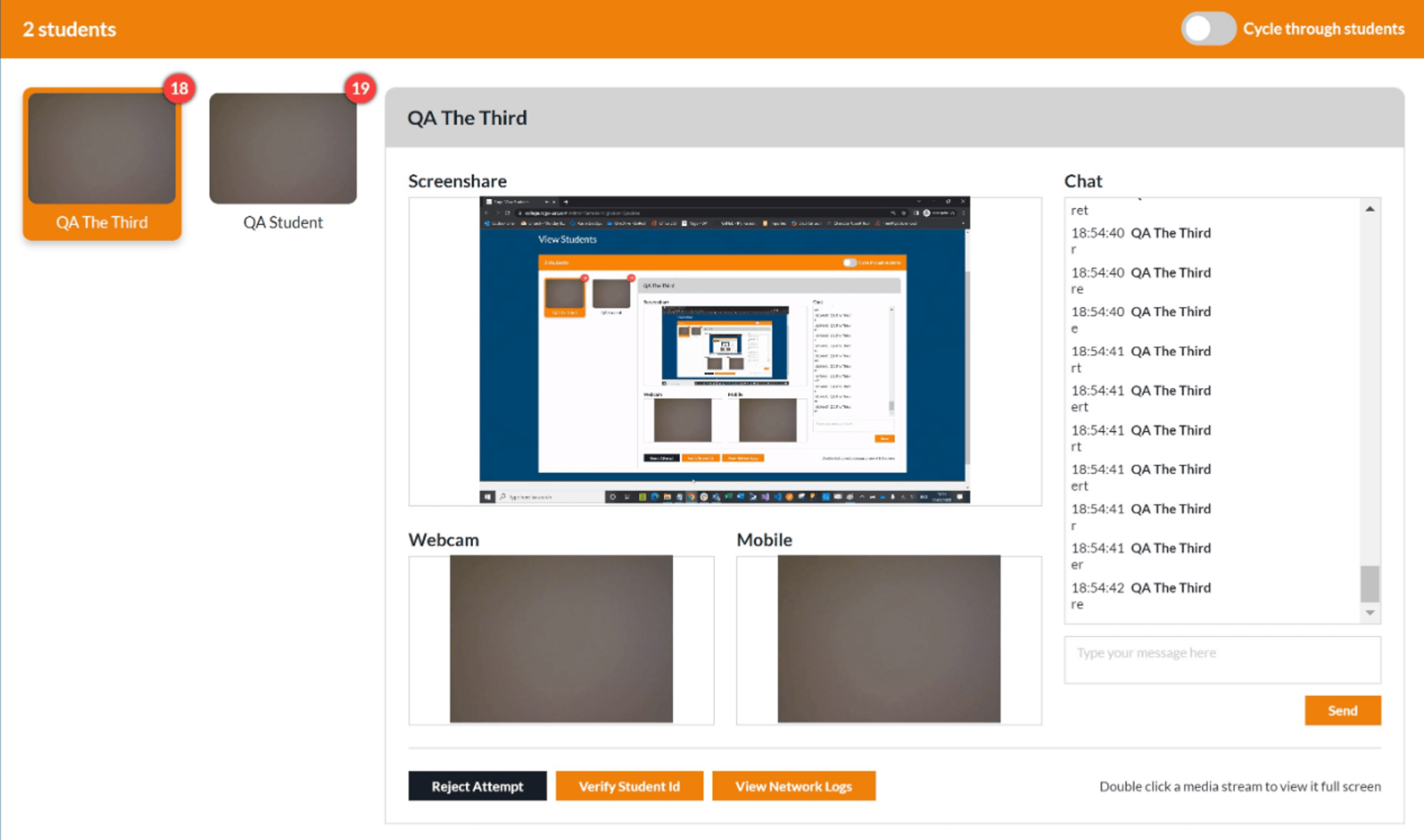1424x840 pixels.
Task: Click the Screenshare stream view
Action: 725,350
